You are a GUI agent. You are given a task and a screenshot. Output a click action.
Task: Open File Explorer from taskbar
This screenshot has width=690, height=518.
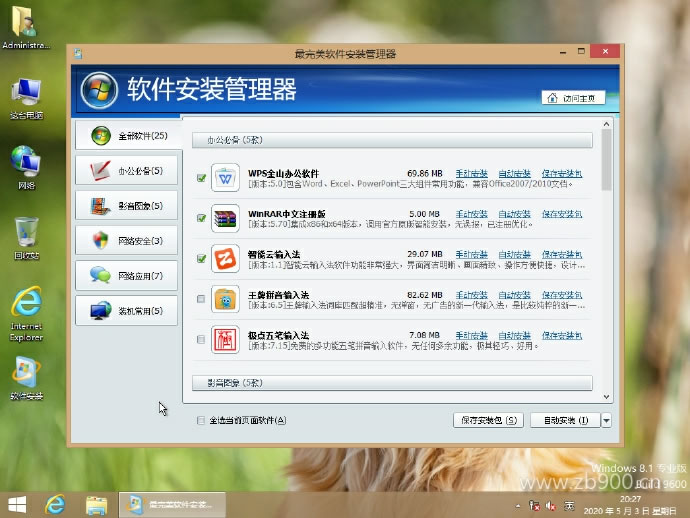coord(96,505)
